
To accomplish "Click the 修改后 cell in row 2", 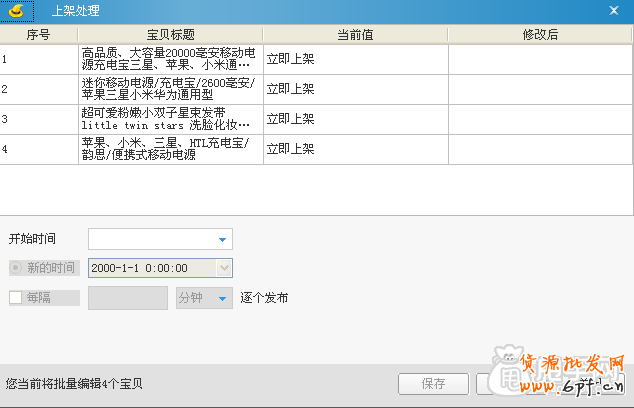I will coord(540,89).
